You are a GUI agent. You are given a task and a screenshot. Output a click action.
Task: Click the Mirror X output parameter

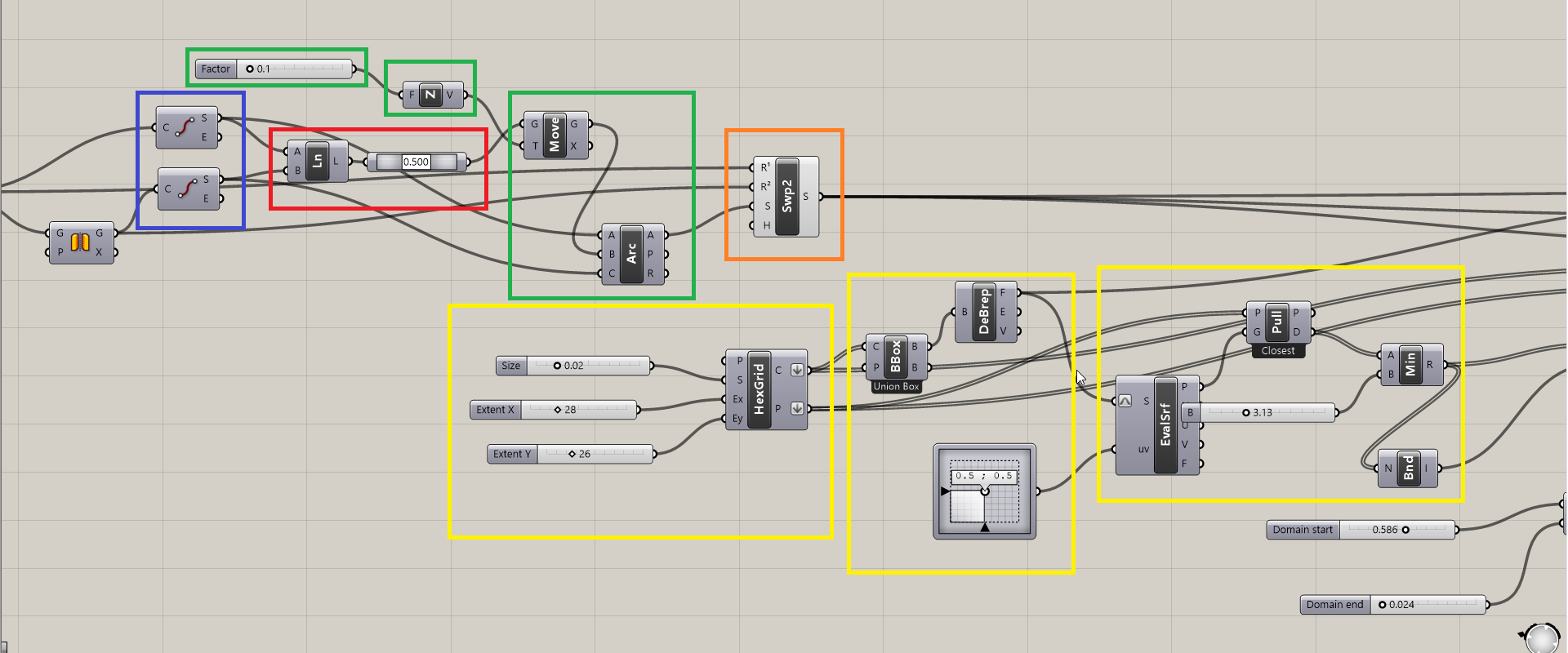click(x=99, y=252)
